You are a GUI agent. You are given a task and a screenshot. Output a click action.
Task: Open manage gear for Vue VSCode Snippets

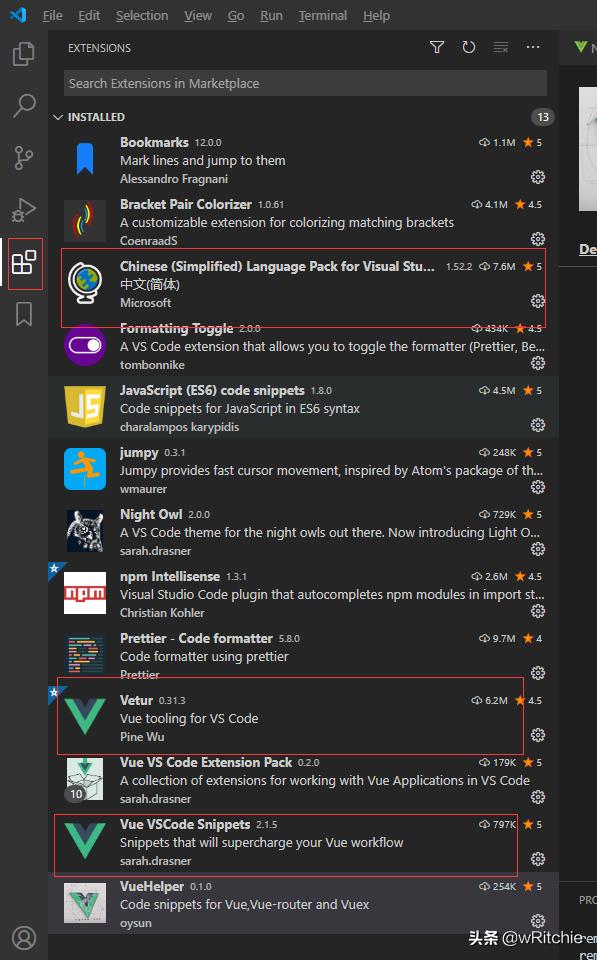coord(538,859)
